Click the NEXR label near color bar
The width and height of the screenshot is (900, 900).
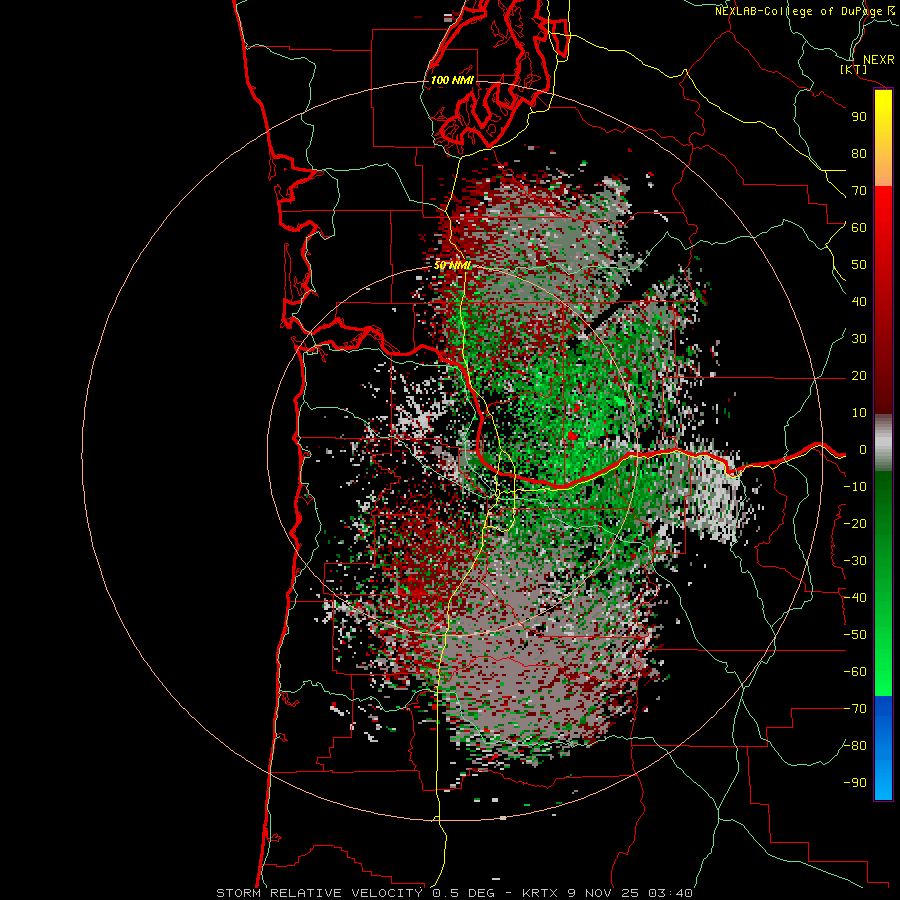pyautogui.click(x=879, y=60)
